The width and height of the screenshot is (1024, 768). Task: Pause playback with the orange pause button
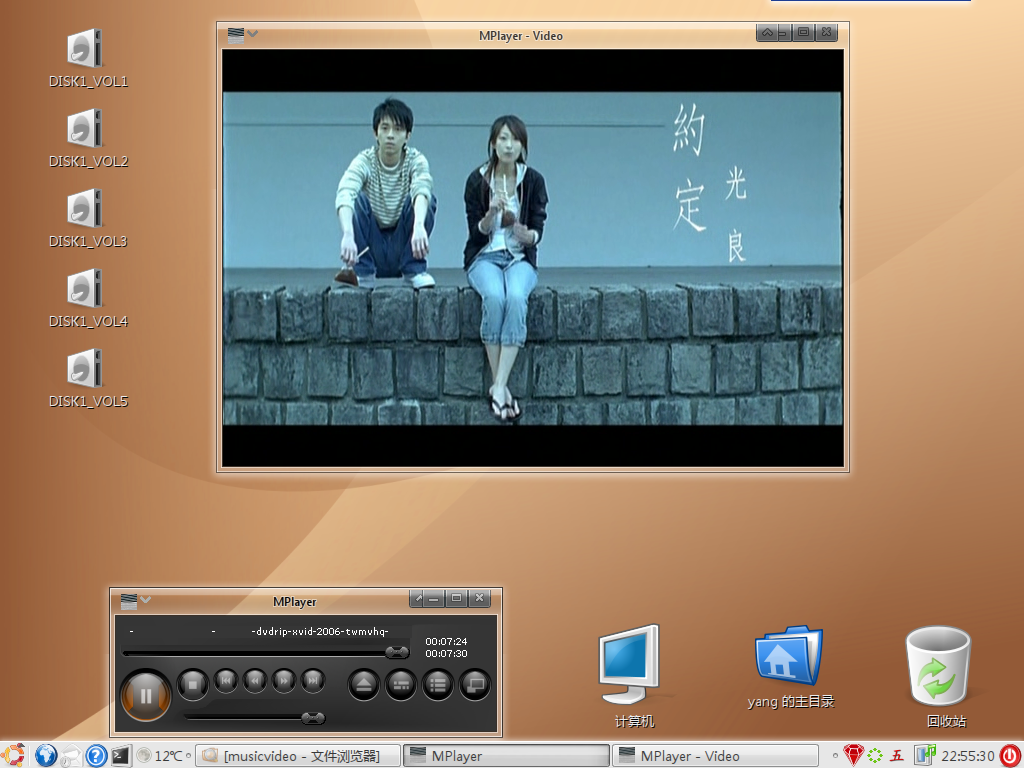tap(146, 695)
